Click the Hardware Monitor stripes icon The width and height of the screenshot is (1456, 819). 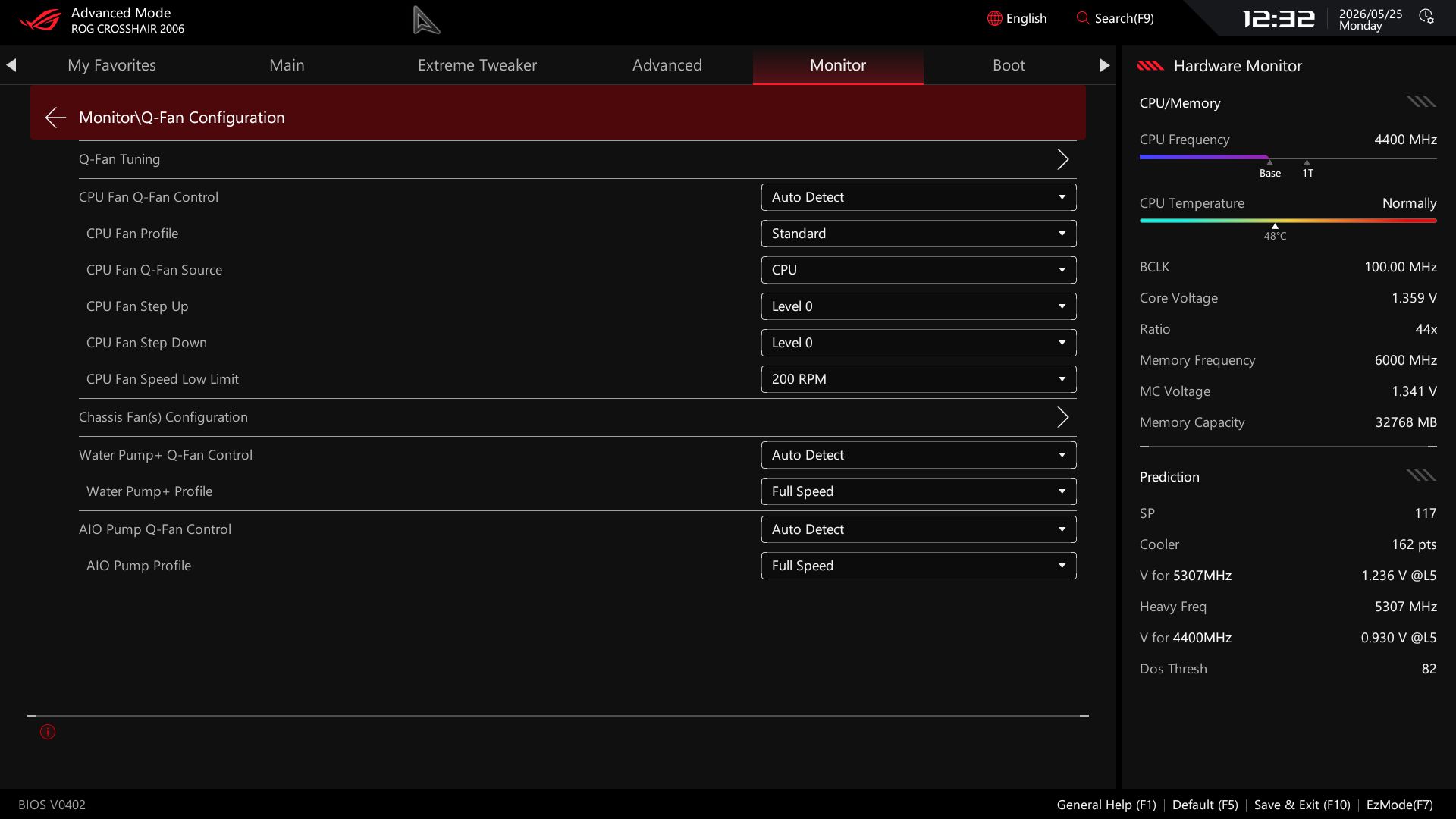point(1150,66)
